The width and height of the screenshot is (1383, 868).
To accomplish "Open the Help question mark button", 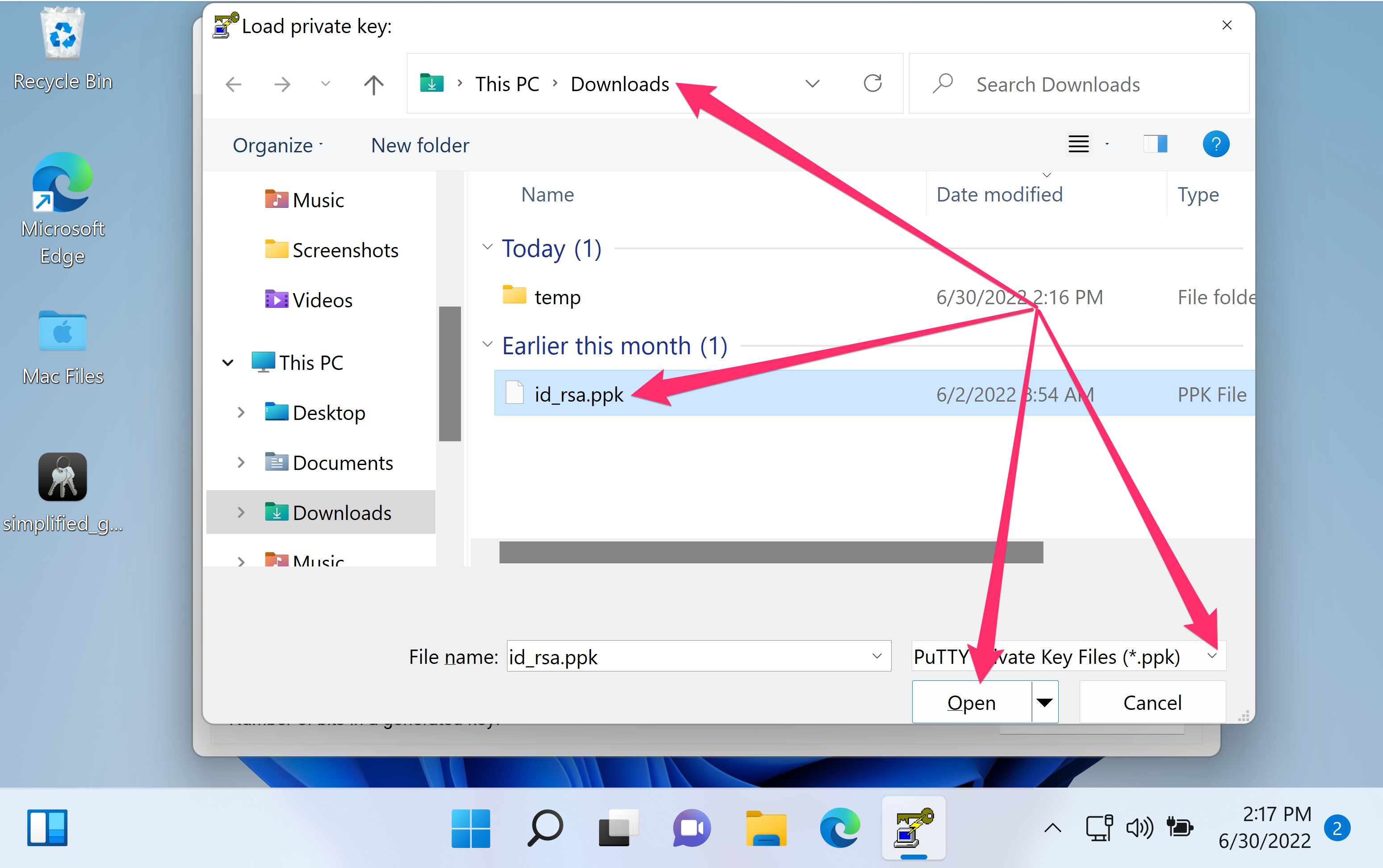I will pyautogui.click(x=1215, y=144).
